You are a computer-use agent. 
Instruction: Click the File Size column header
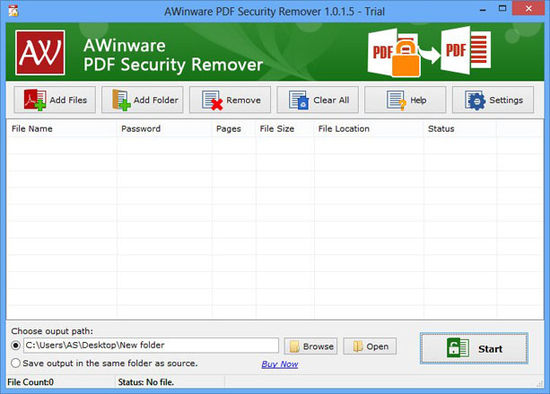285,129
